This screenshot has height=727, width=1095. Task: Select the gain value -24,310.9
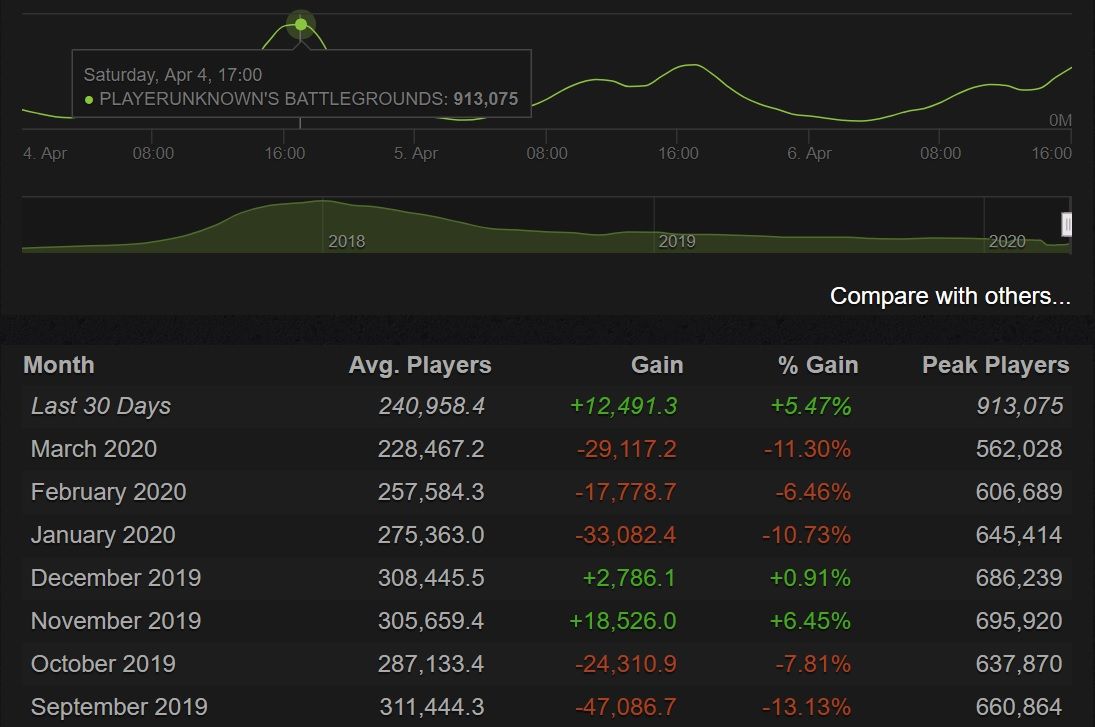[626, 664]
